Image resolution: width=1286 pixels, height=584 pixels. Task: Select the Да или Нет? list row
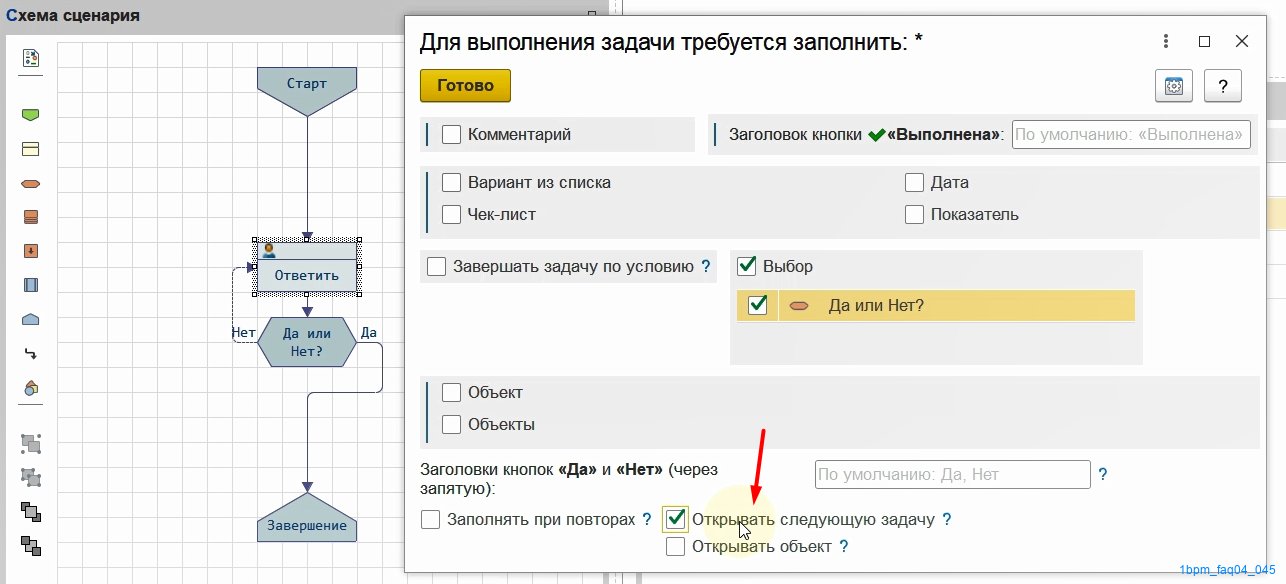pyautogui.click(x=936, y=305)
